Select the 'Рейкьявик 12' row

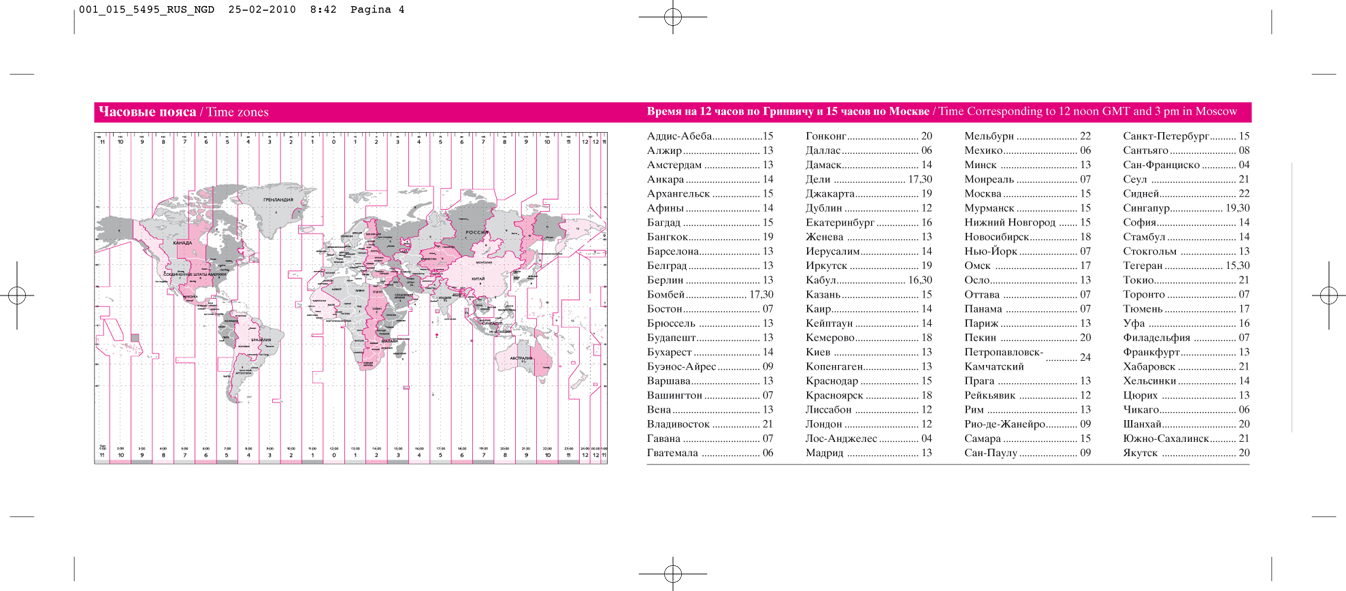[1028, 396]
